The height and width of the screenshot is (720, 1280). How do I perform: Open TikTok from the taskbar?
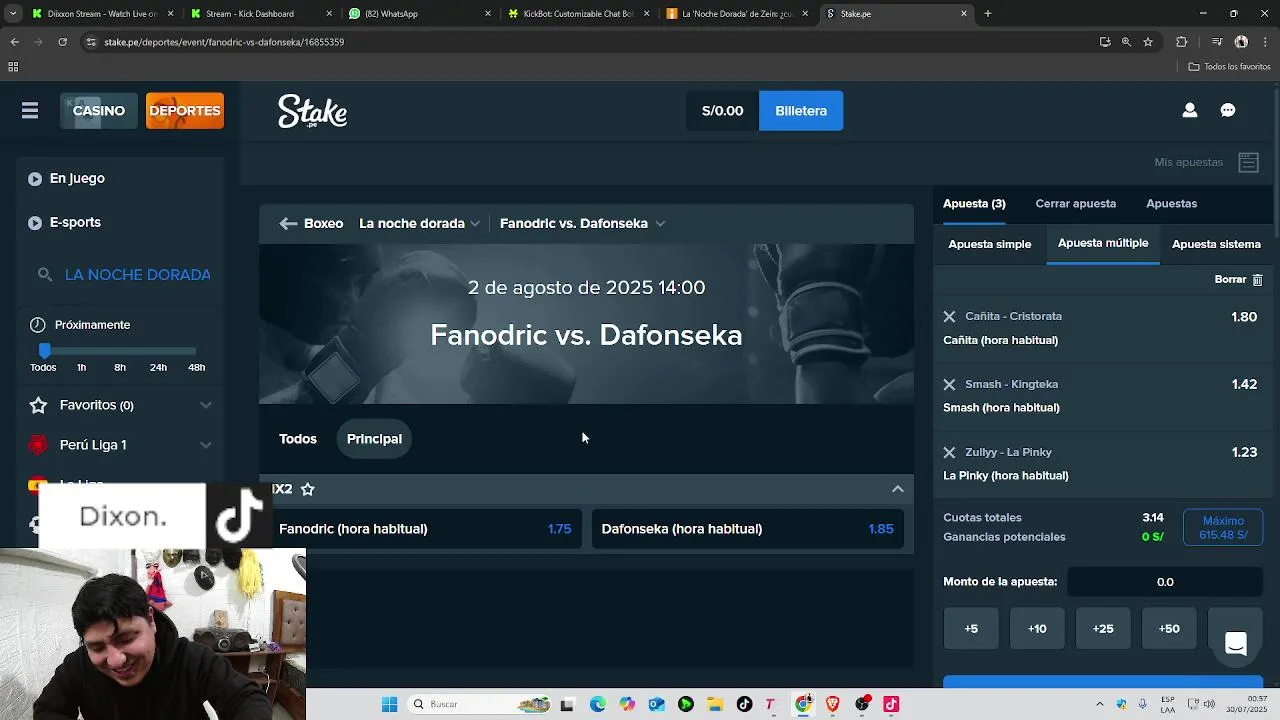click(x=744, y=704)
